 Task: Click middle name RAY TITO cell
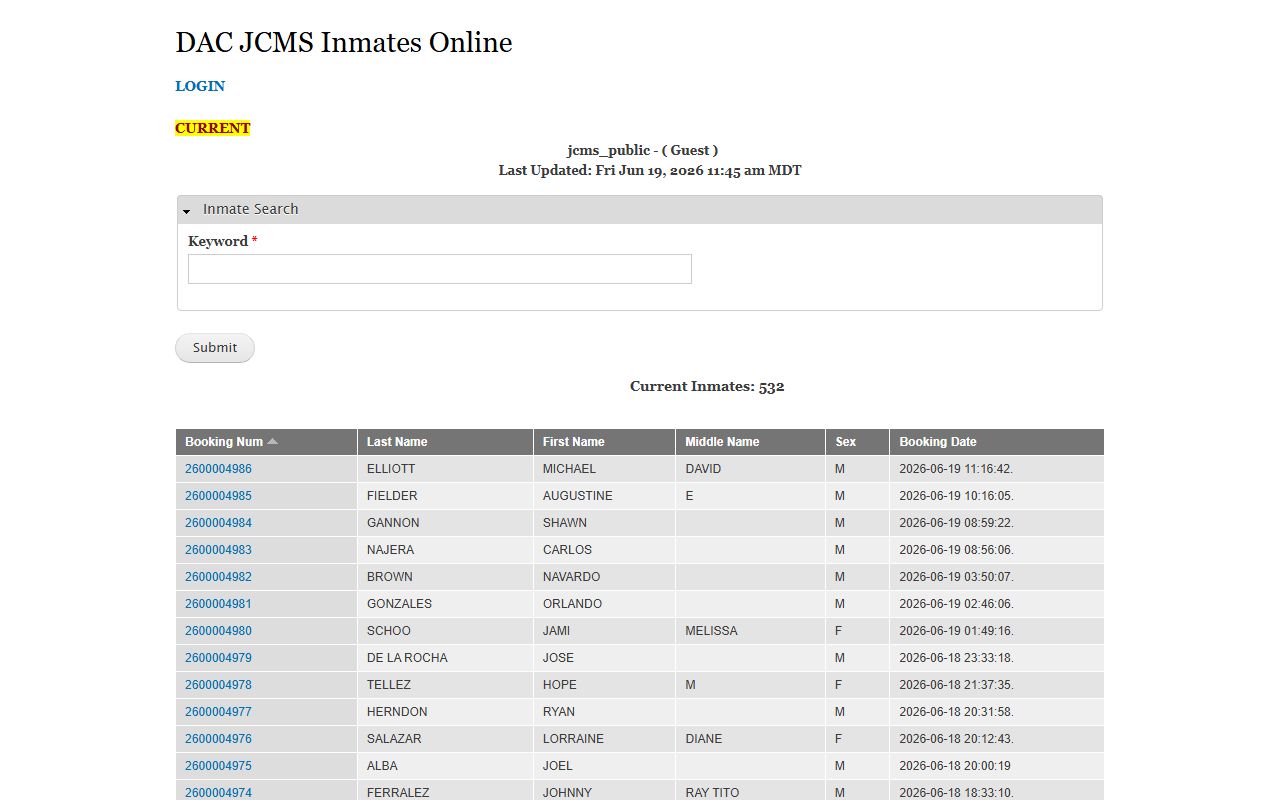(751, 790)
